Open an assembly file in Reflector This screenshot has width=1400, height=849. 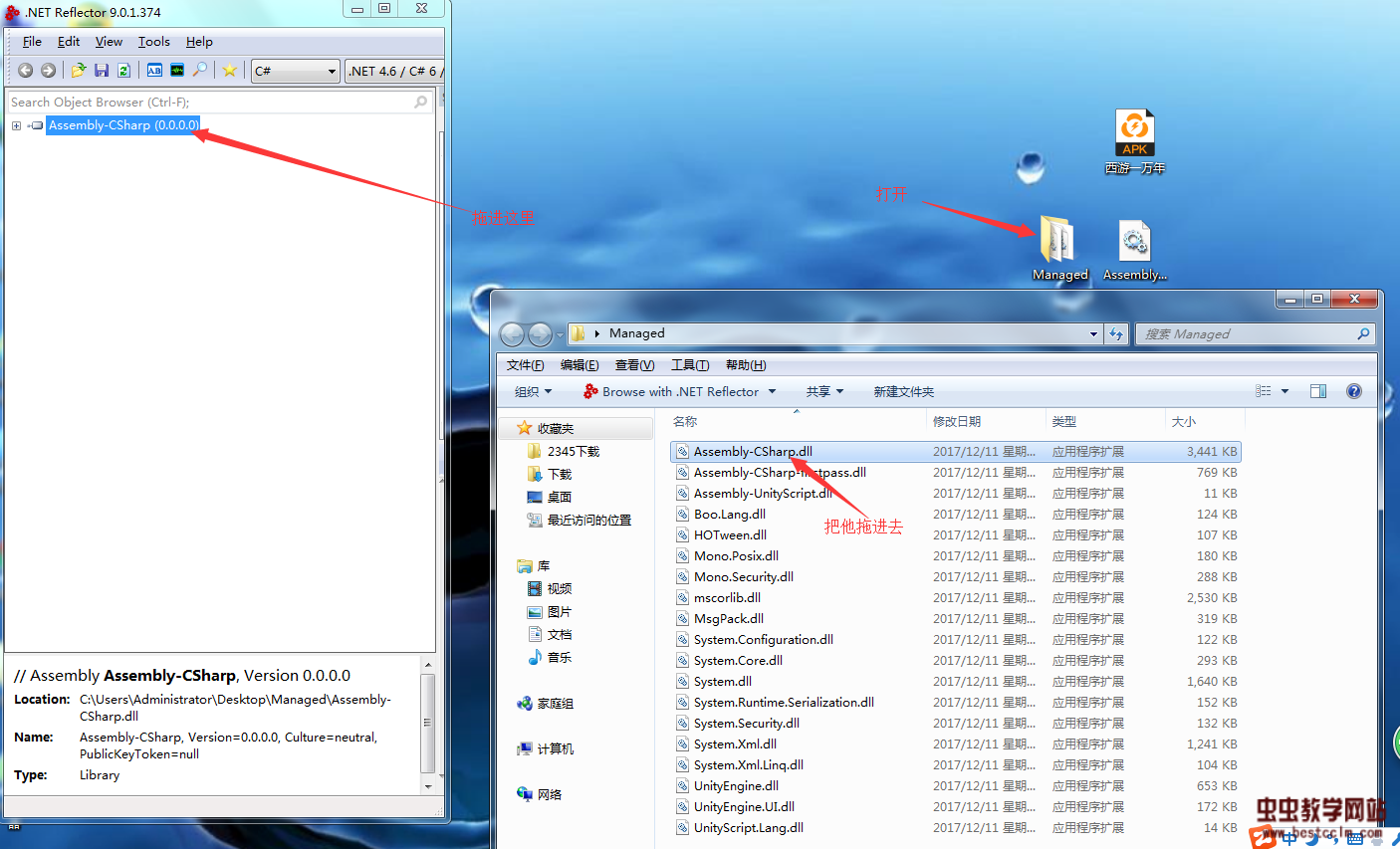[x=78, y=71]
